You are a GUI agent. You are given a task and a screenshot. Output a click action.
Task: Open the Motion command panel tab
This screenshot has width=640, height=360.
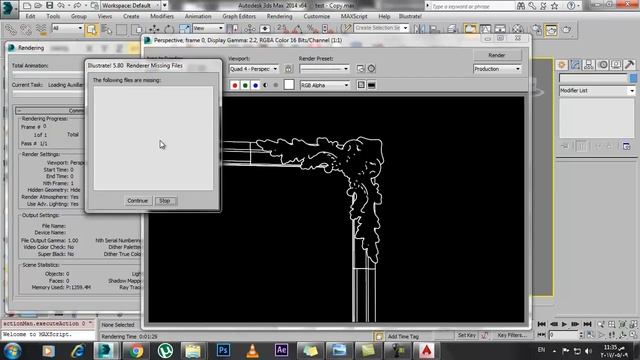pos(602,64)
